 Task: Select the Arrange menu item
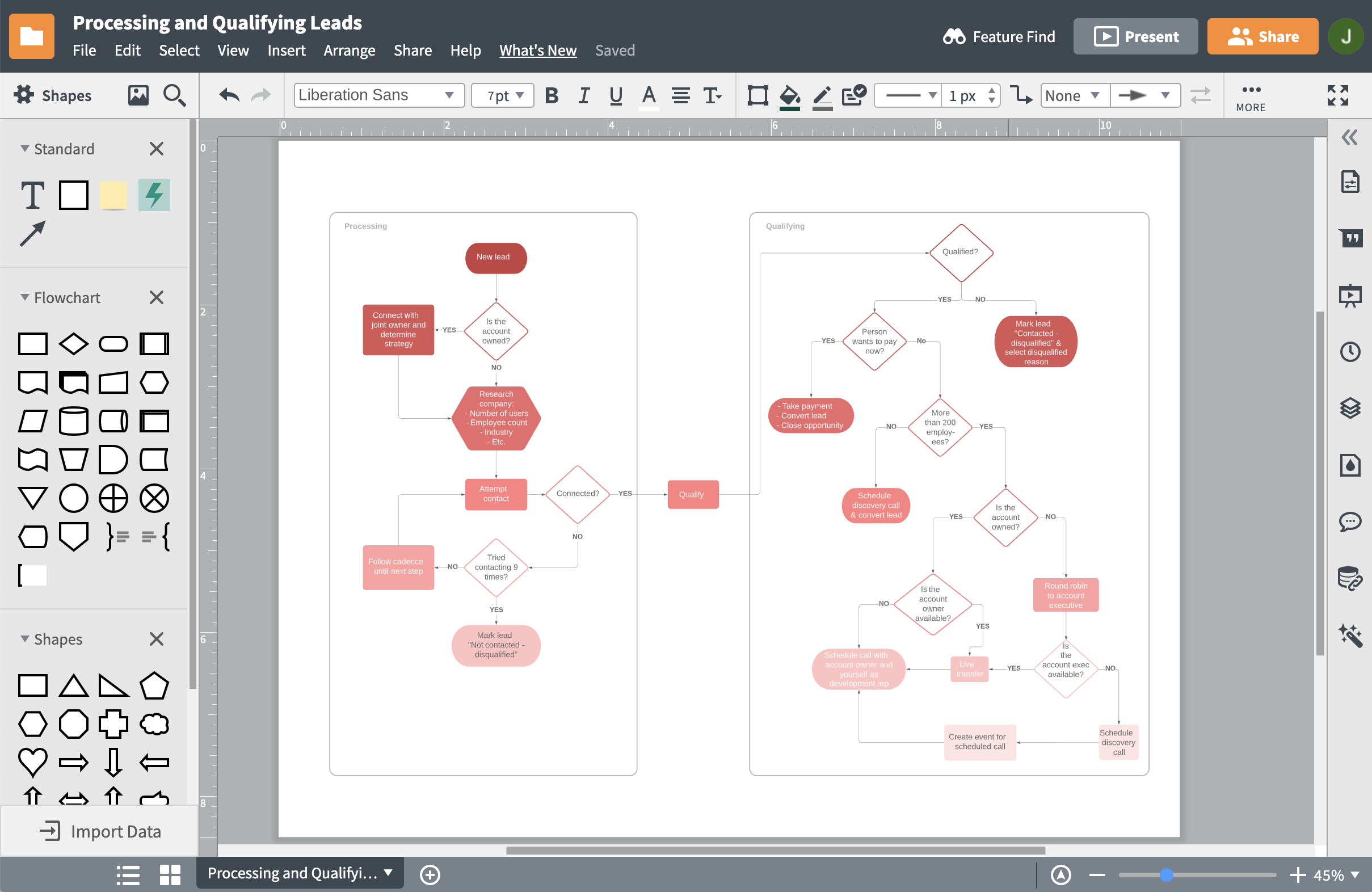click(x=348, y=49)
